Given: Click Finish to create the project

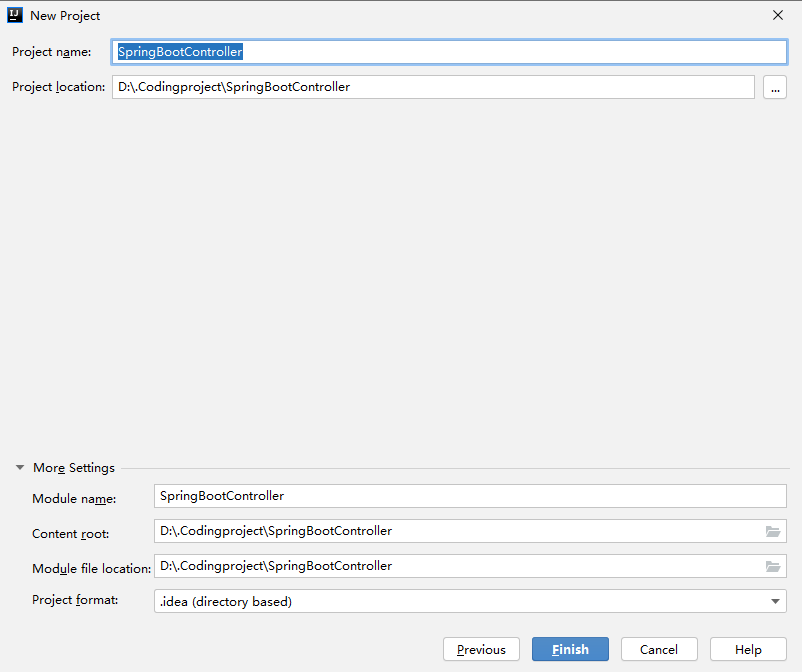Looking at the screenshot, I should (570, 649).
